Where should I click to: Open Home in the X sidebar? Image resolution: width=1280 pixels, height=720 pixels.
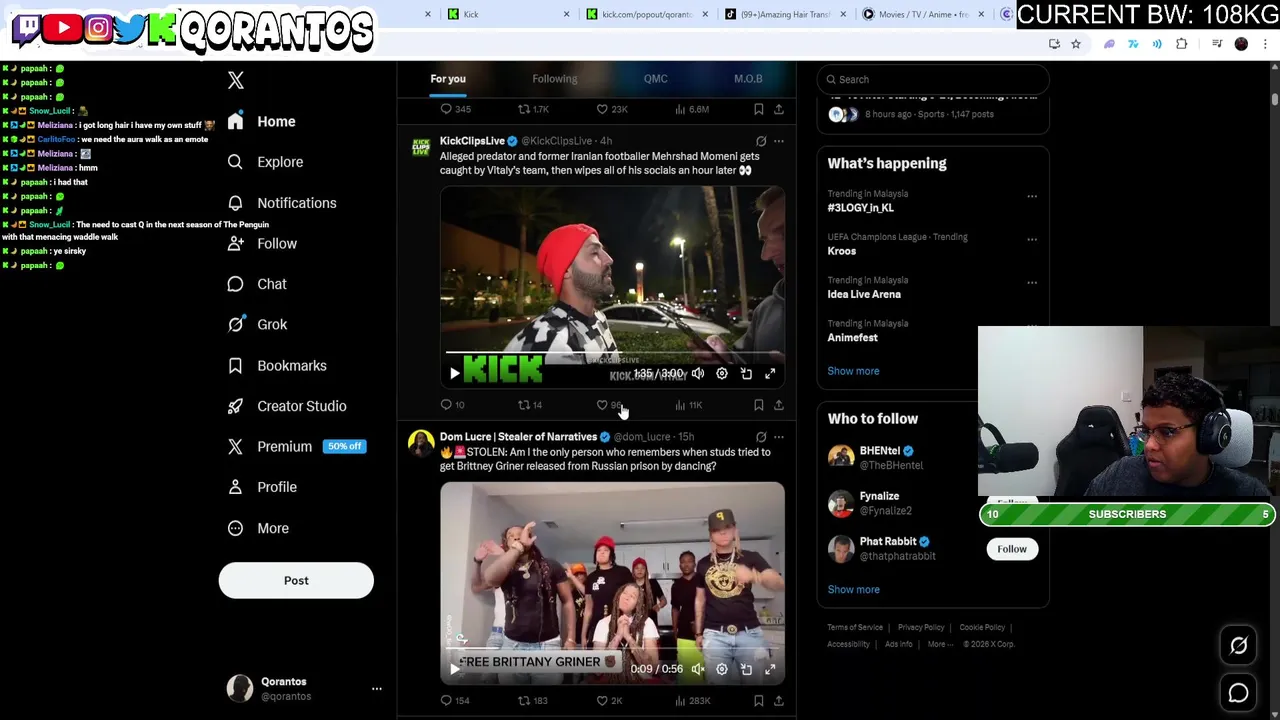click(261, 121)
